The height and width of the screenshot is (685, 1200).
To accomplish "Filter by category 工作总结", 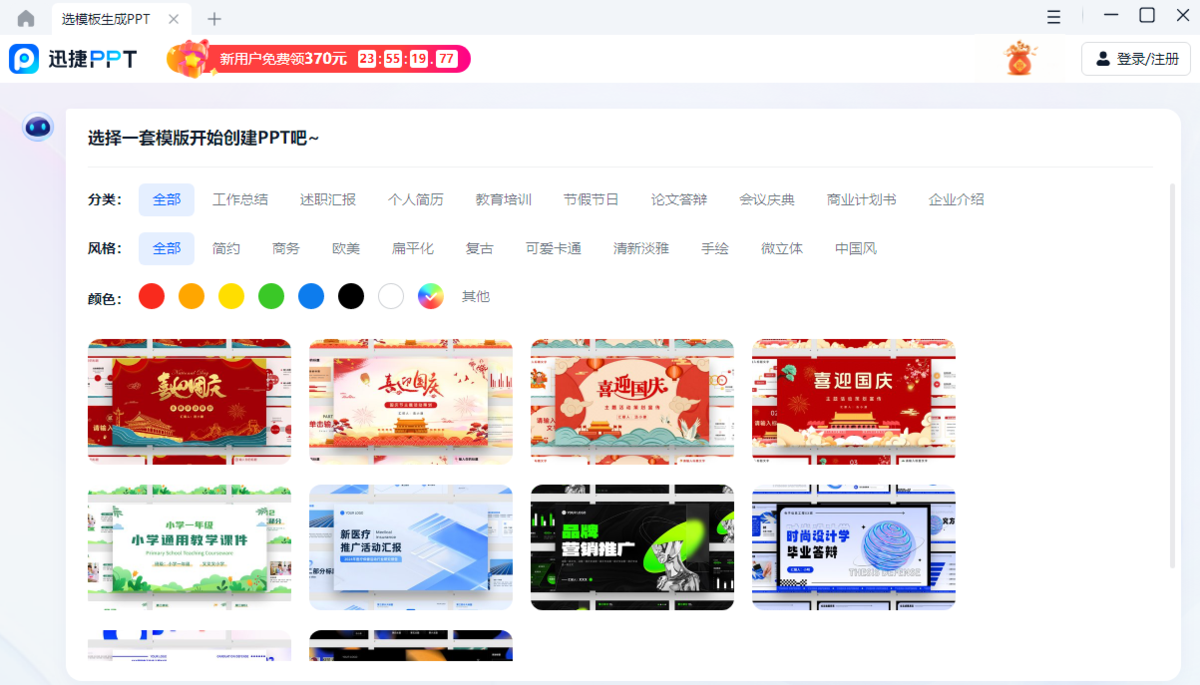I will 240,199.
